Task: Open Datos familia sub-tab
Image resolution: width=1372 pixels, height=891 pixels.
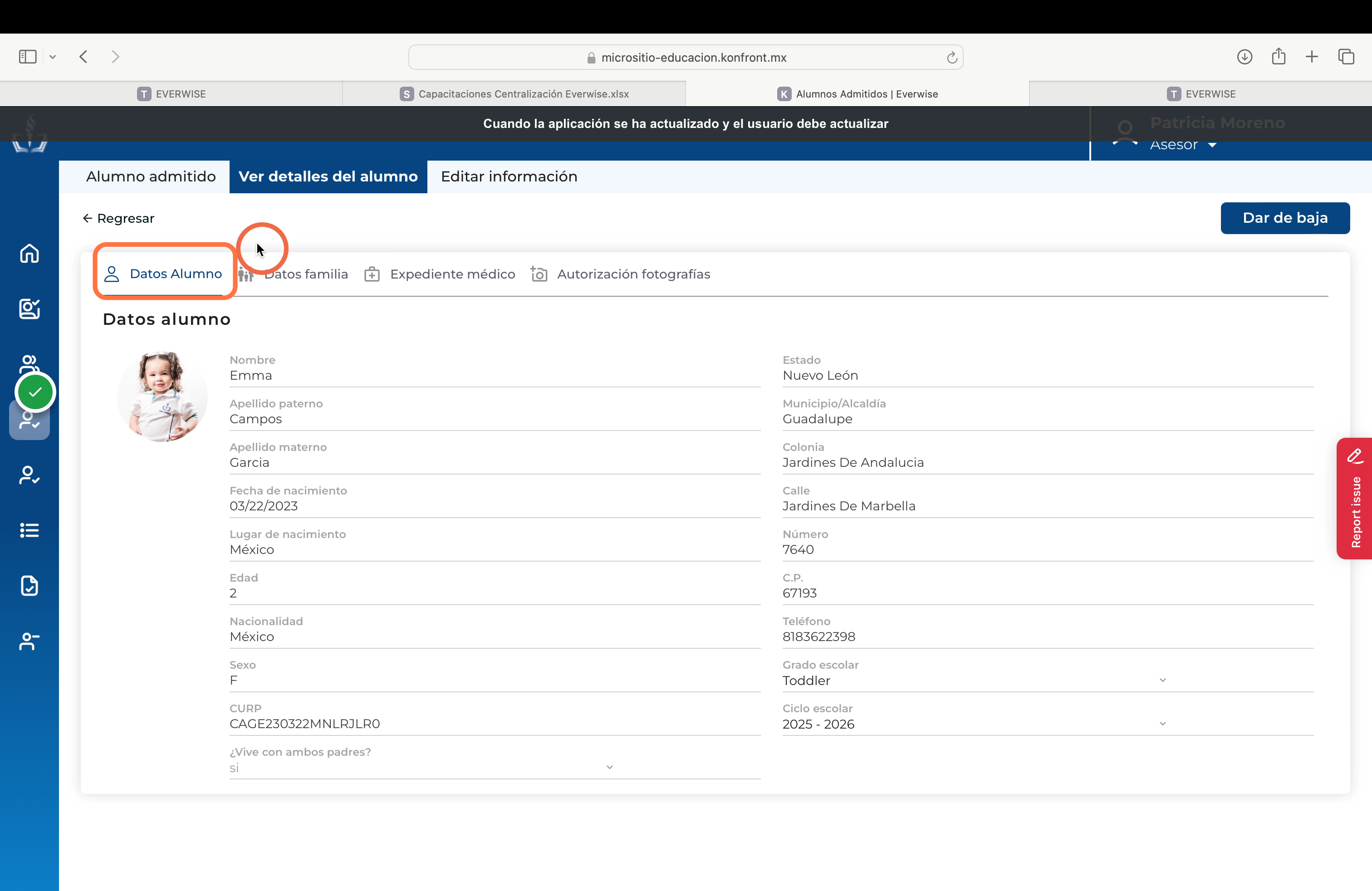Action: (294, 274)
